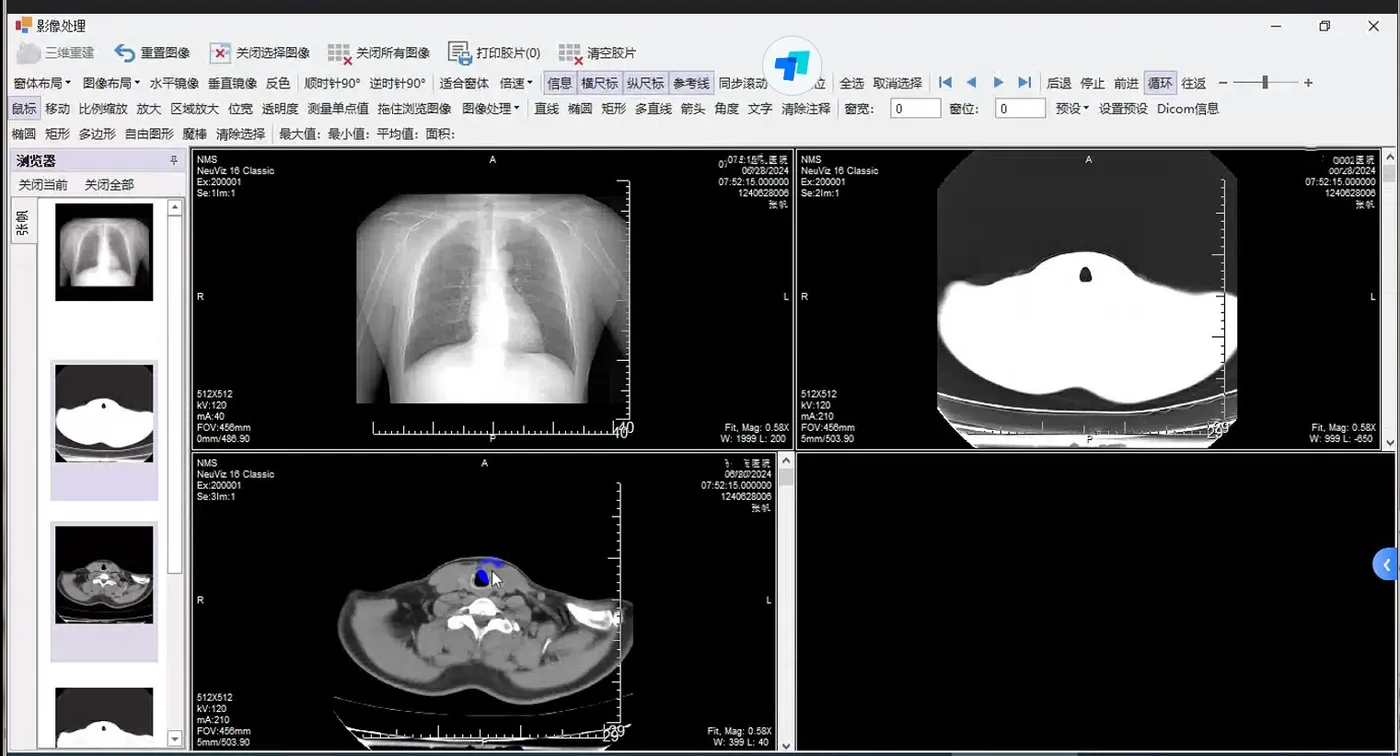This screenshot has width=1400, height=756.
Task: Open the 窗体布局 dropdown
Action: (x=42, y=83)
